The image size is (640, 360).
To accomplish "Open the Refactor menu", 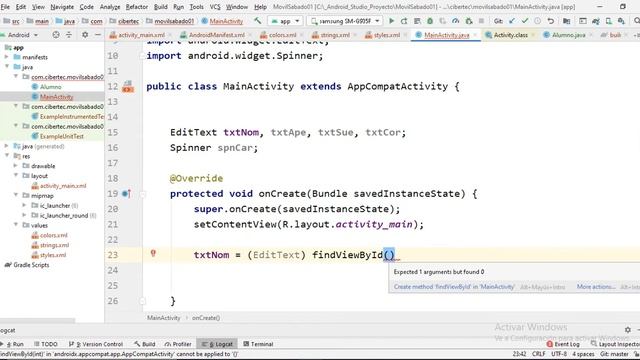I will 137,7.
